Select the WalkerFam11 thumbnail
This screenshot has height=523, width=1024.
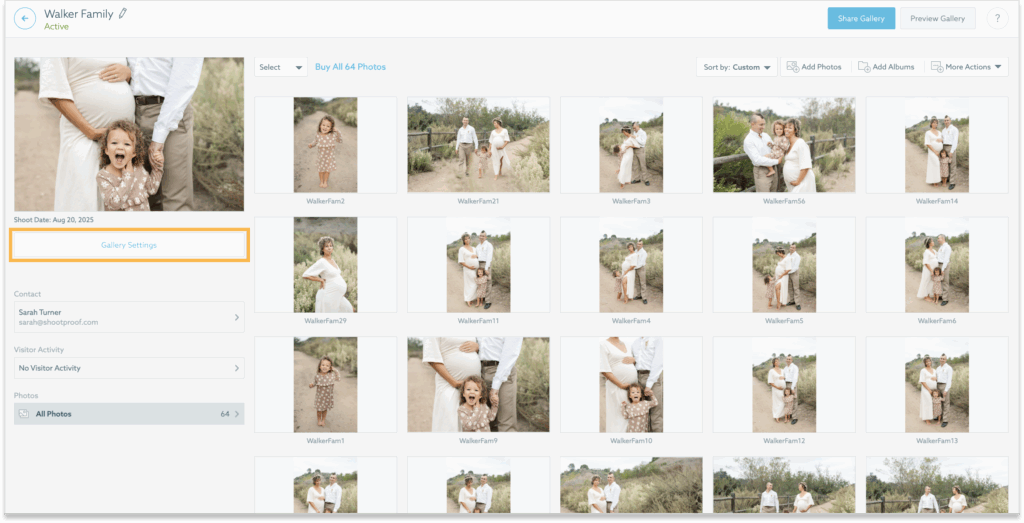click(x=478, y=265)
